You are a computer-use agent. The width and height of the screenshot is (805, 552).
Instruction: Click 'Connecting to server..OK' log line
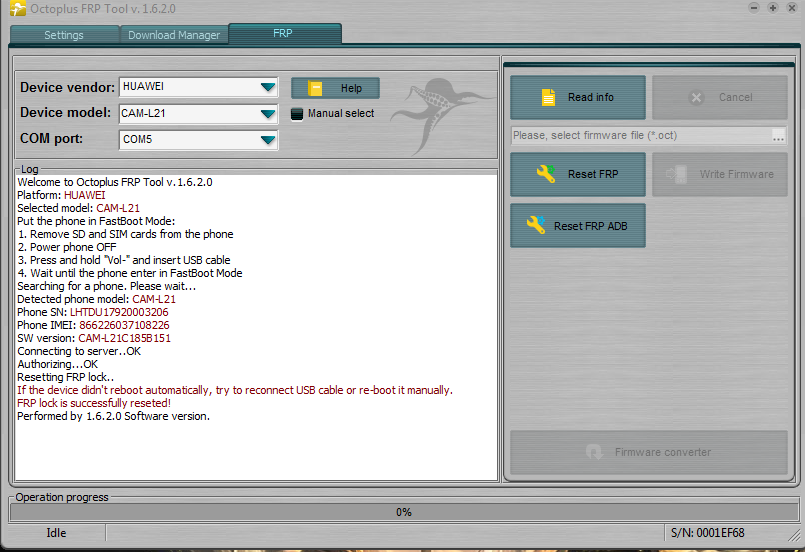pyautogui.click(x=79, y=351)
